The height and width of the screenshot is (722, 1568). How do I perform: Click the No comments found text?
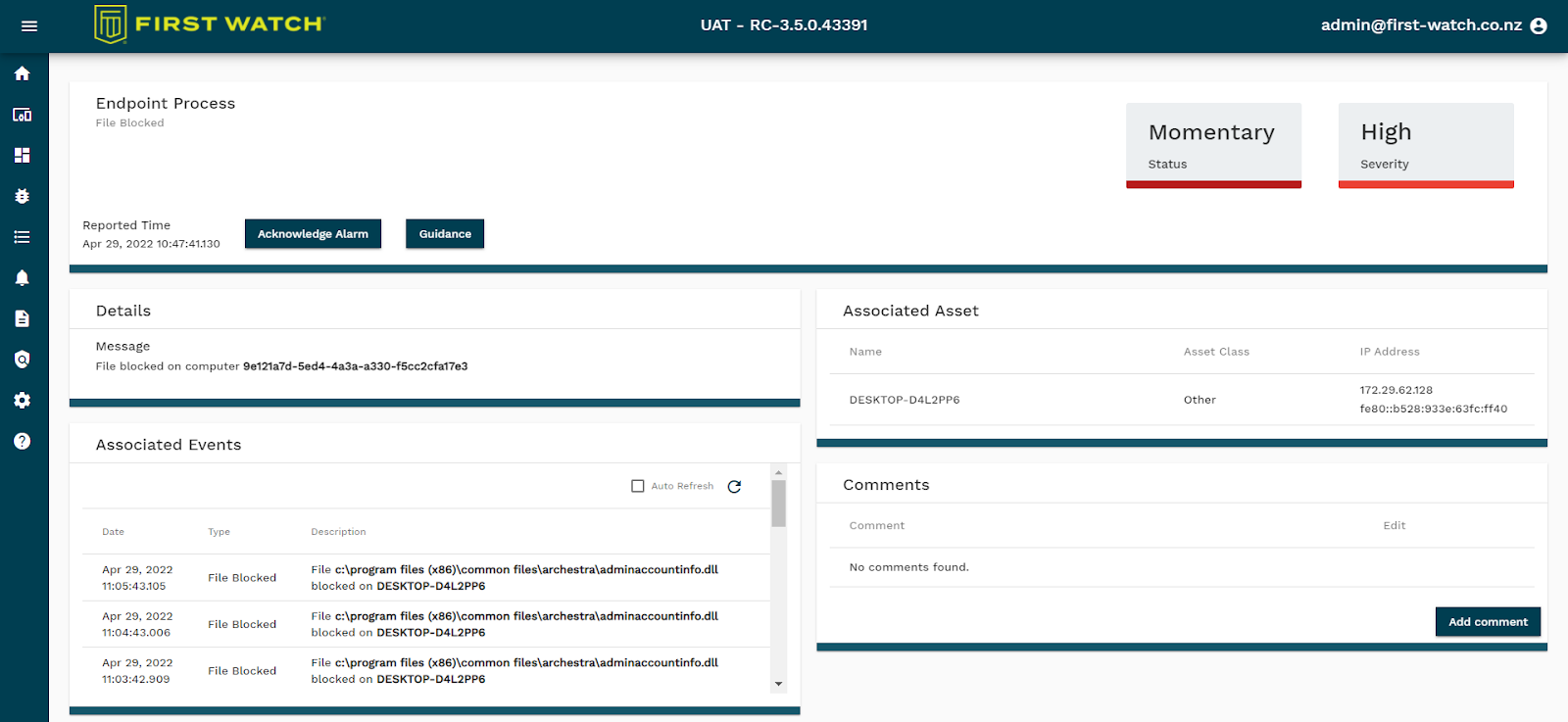tap(908, 567)
